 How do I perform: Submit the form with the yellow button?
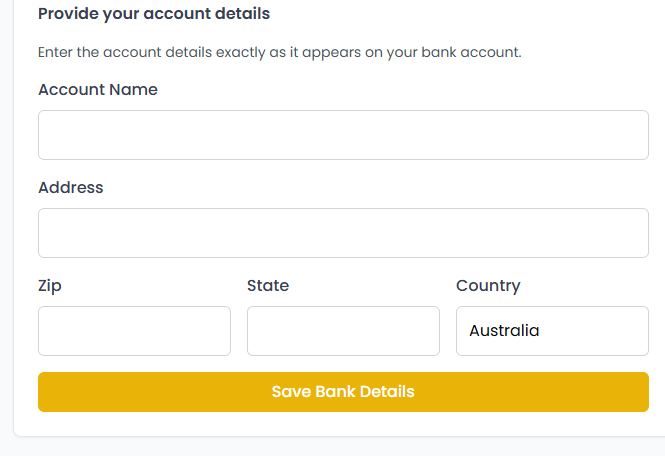pyautogui.click(x=343, y=392)
